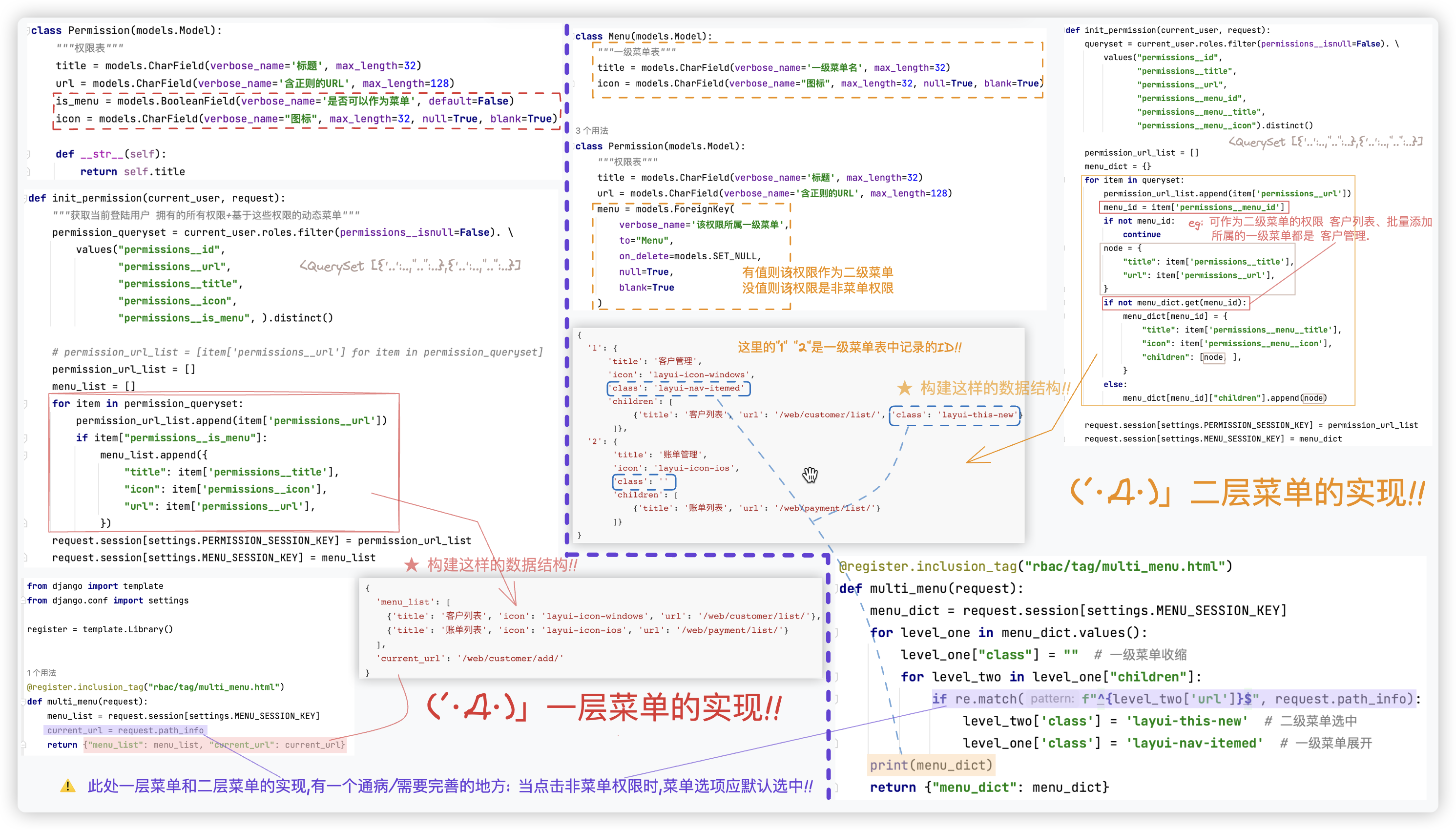Click the yellow warning triangle icon

tap(67, 787)
